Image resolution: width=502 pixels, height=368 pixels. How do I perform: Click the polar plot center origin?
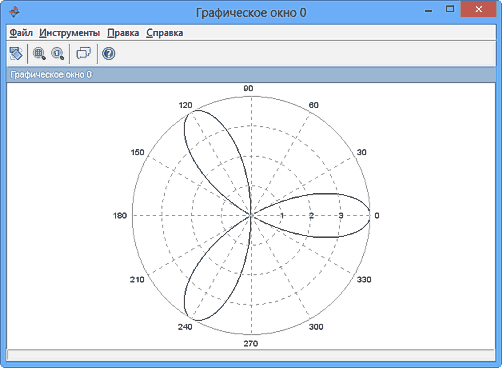(x=251, y=215)
